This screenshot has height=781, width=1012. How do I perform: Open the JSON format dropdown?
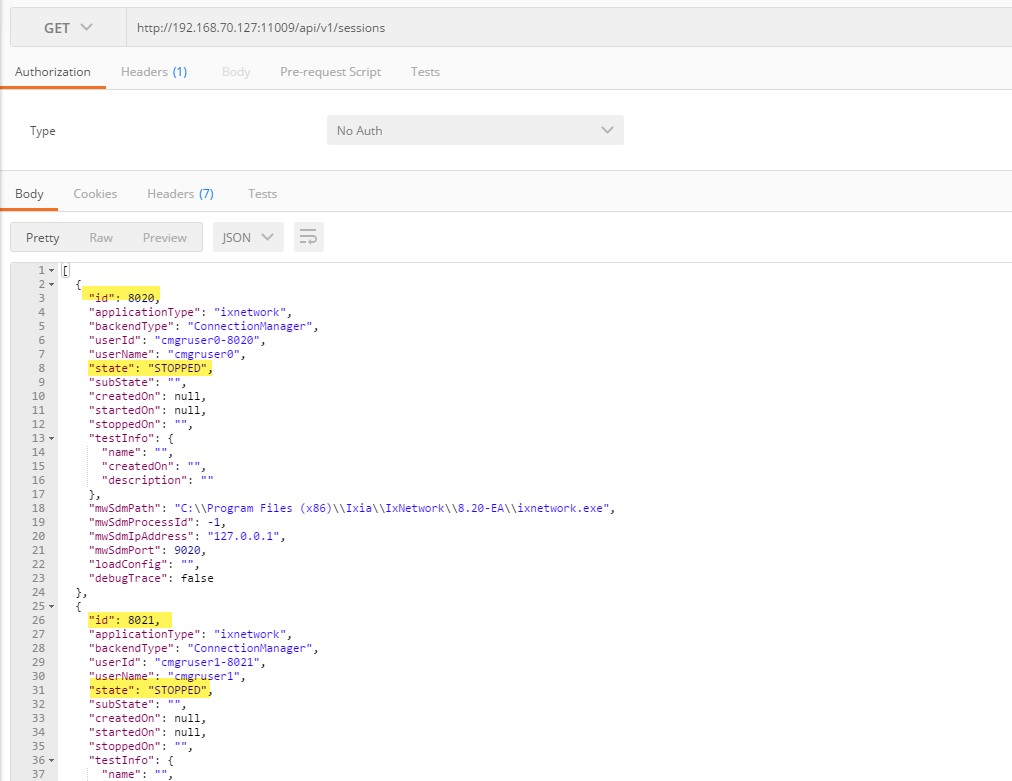248,238
